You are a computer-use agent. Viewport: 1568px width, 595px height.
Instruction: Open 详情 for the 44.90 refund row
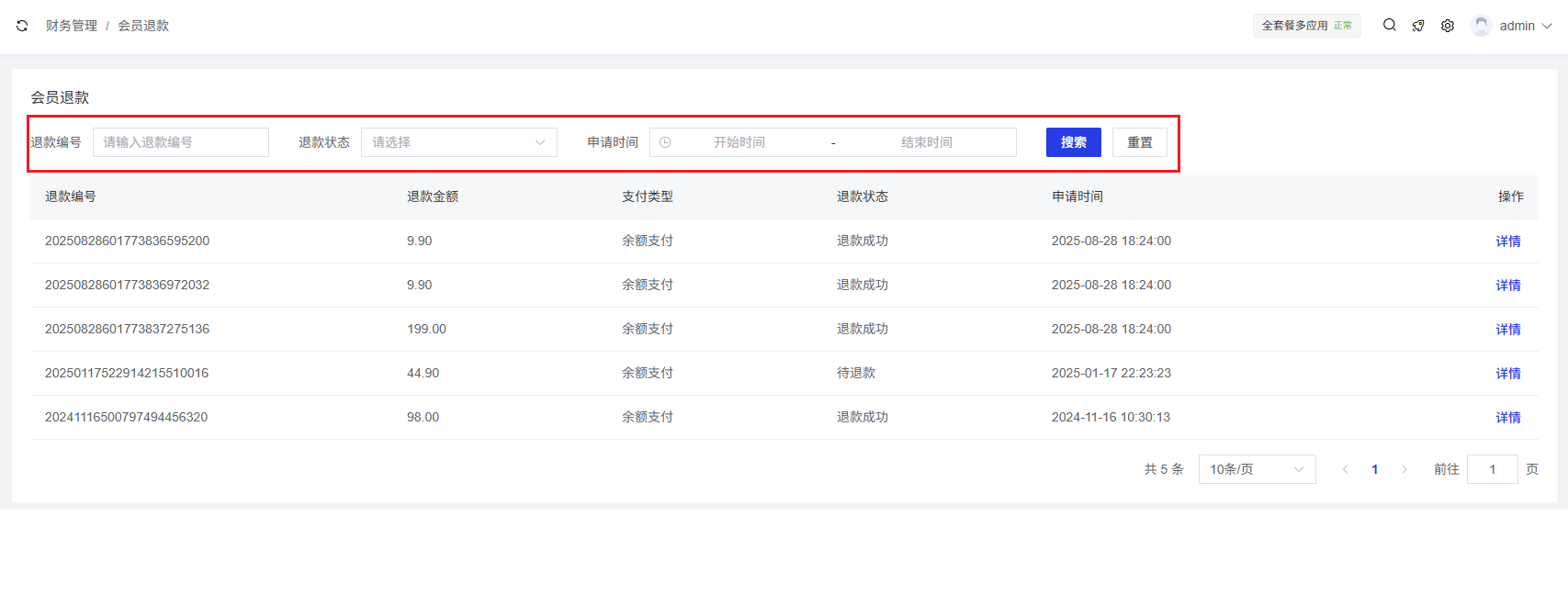pyautogui.click(x=1507, y=374)
